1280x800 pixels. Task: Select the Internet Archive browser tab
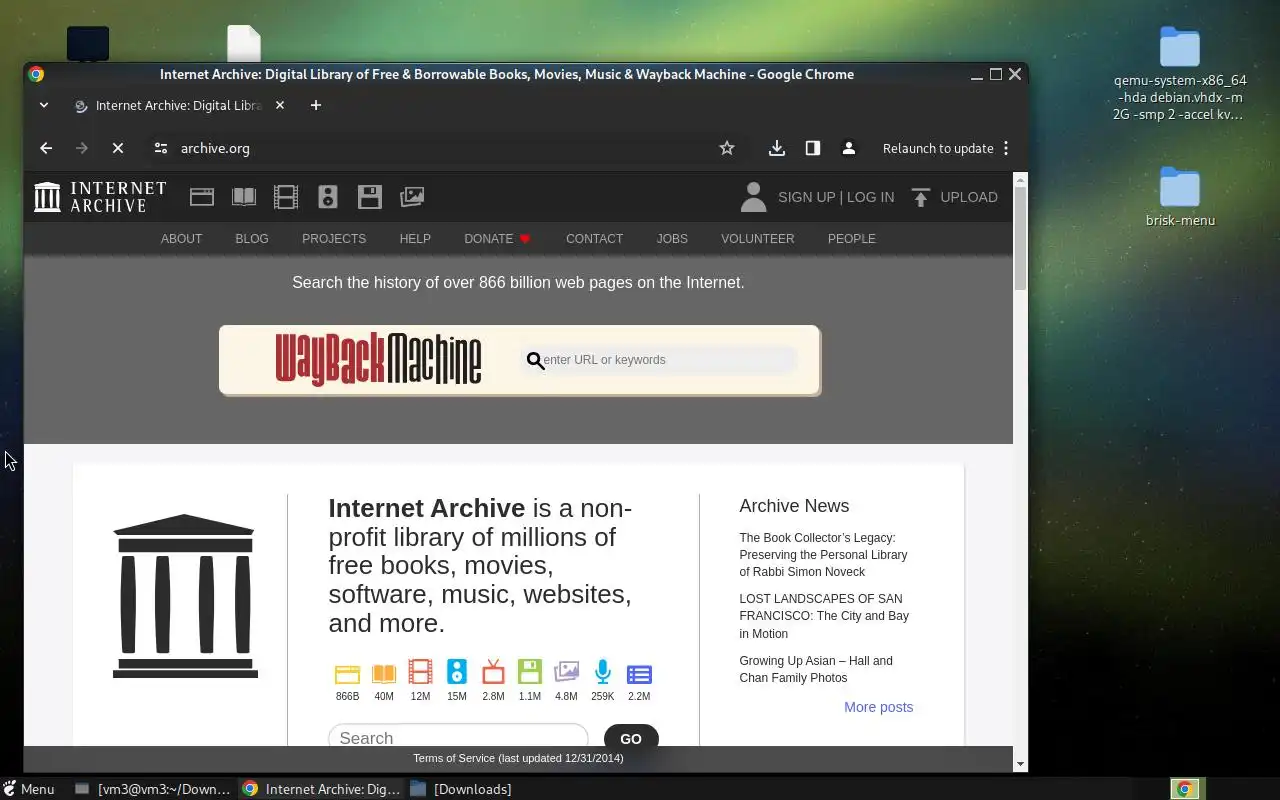(179, 105)
